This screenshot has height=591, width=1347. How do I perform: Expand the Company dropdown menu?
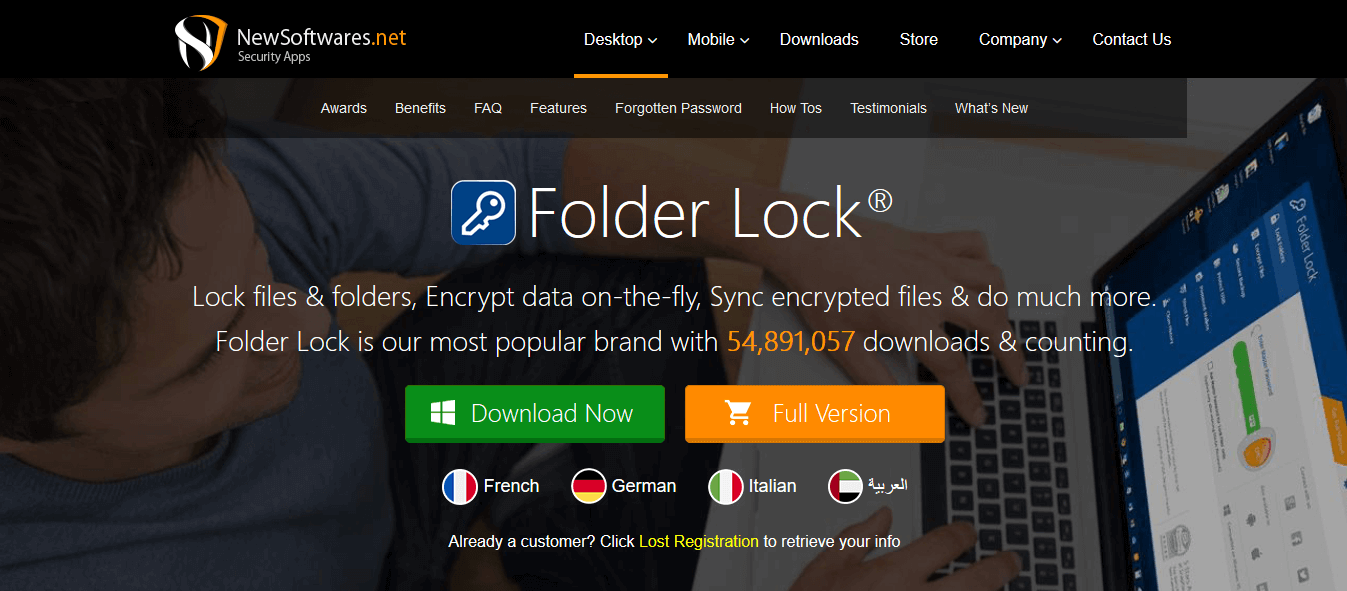coord(1020,40)
